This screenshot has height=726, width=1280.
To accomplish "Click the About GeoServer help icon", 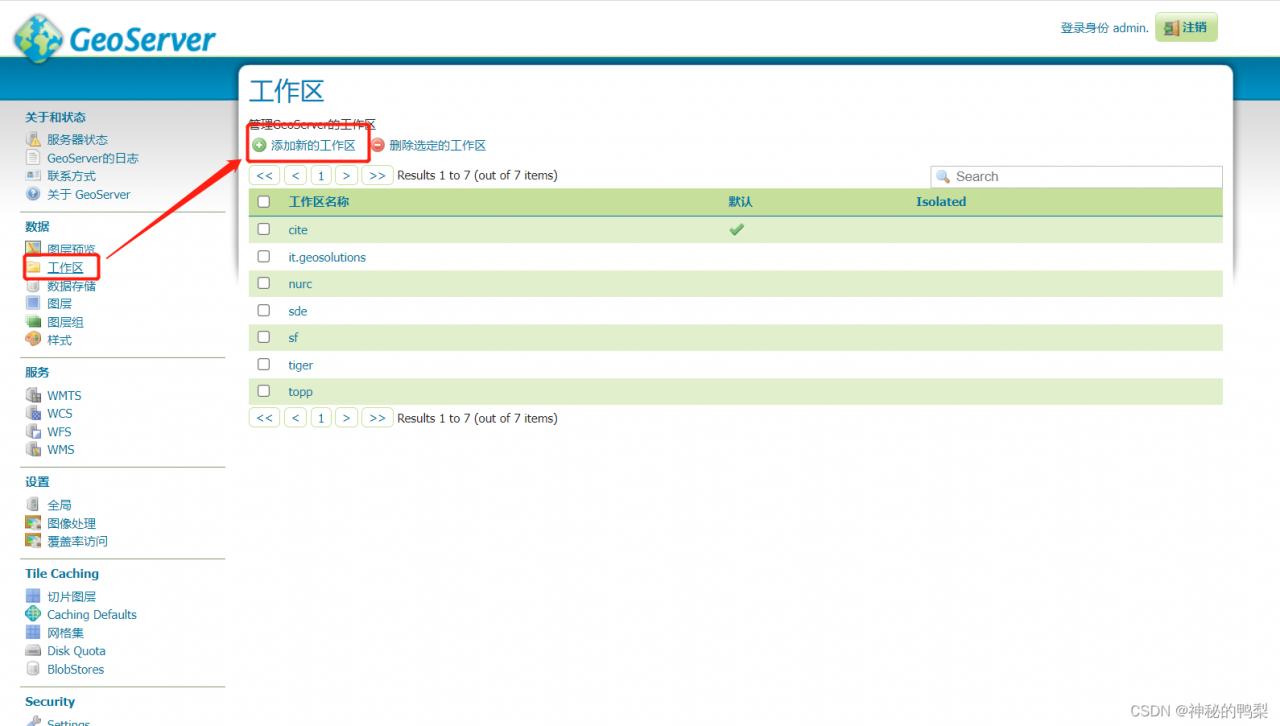I will tap(33, 194).
